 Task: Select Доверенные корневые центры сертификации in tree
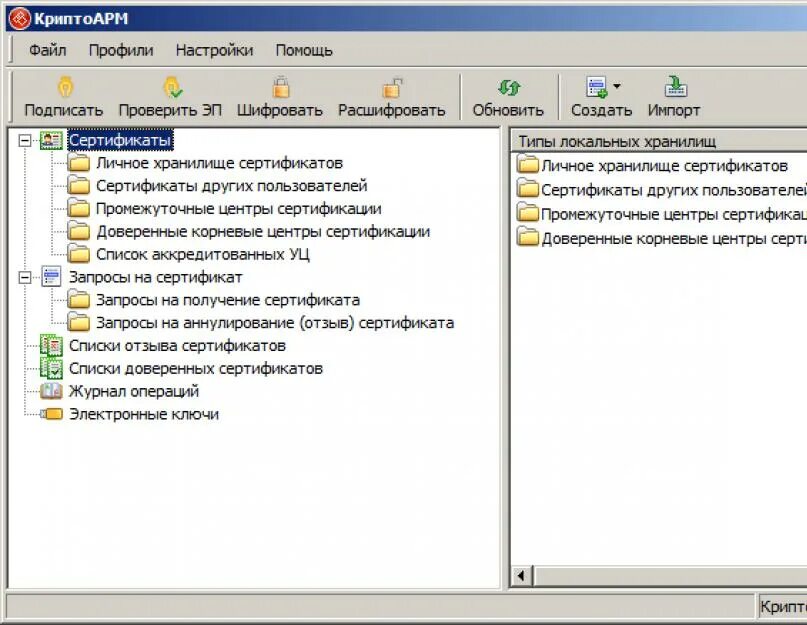(x=263, y=232)
